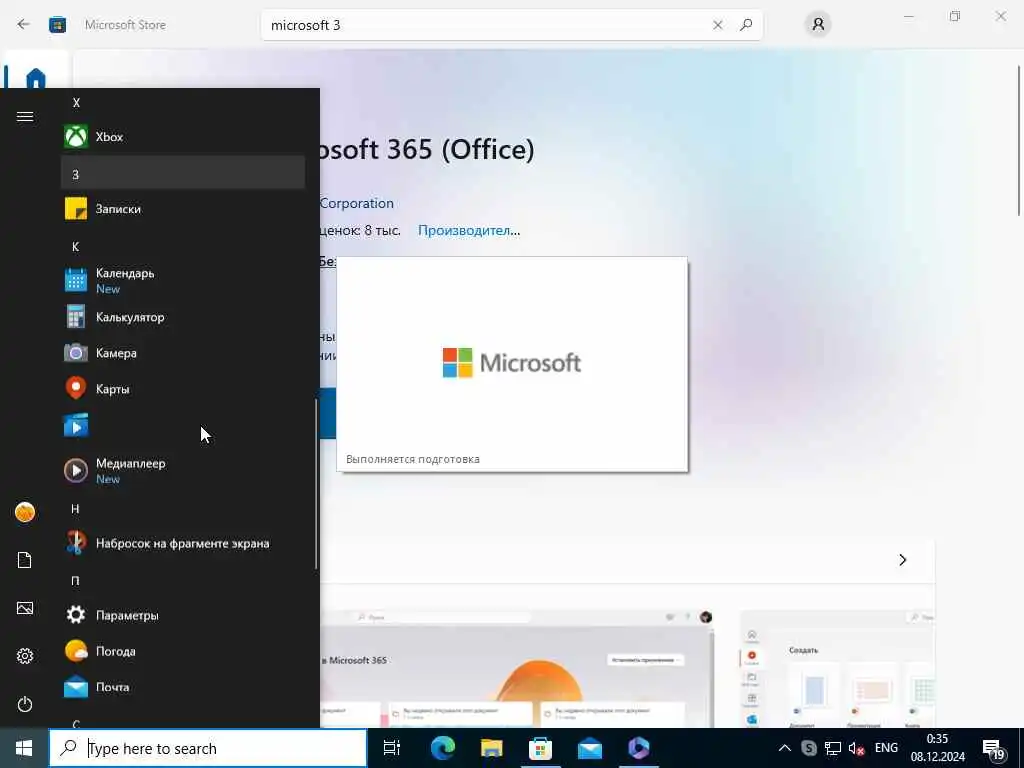Viewport: 1024px width, 768px height.
Task: Open Settings gear in Start sidebar
Action: 25,656
